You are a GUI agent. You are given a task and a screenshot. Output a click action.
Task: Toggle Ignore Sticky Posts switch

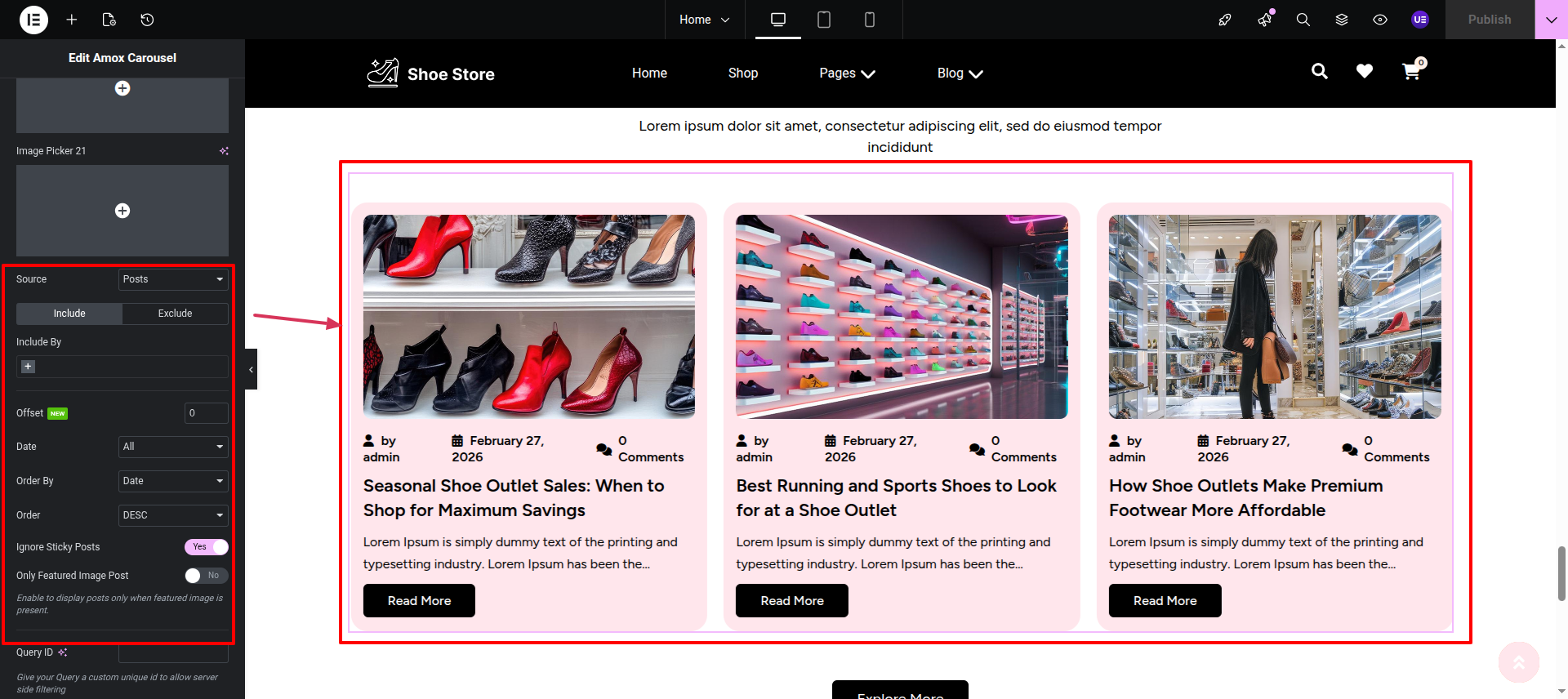pos(207,547)
